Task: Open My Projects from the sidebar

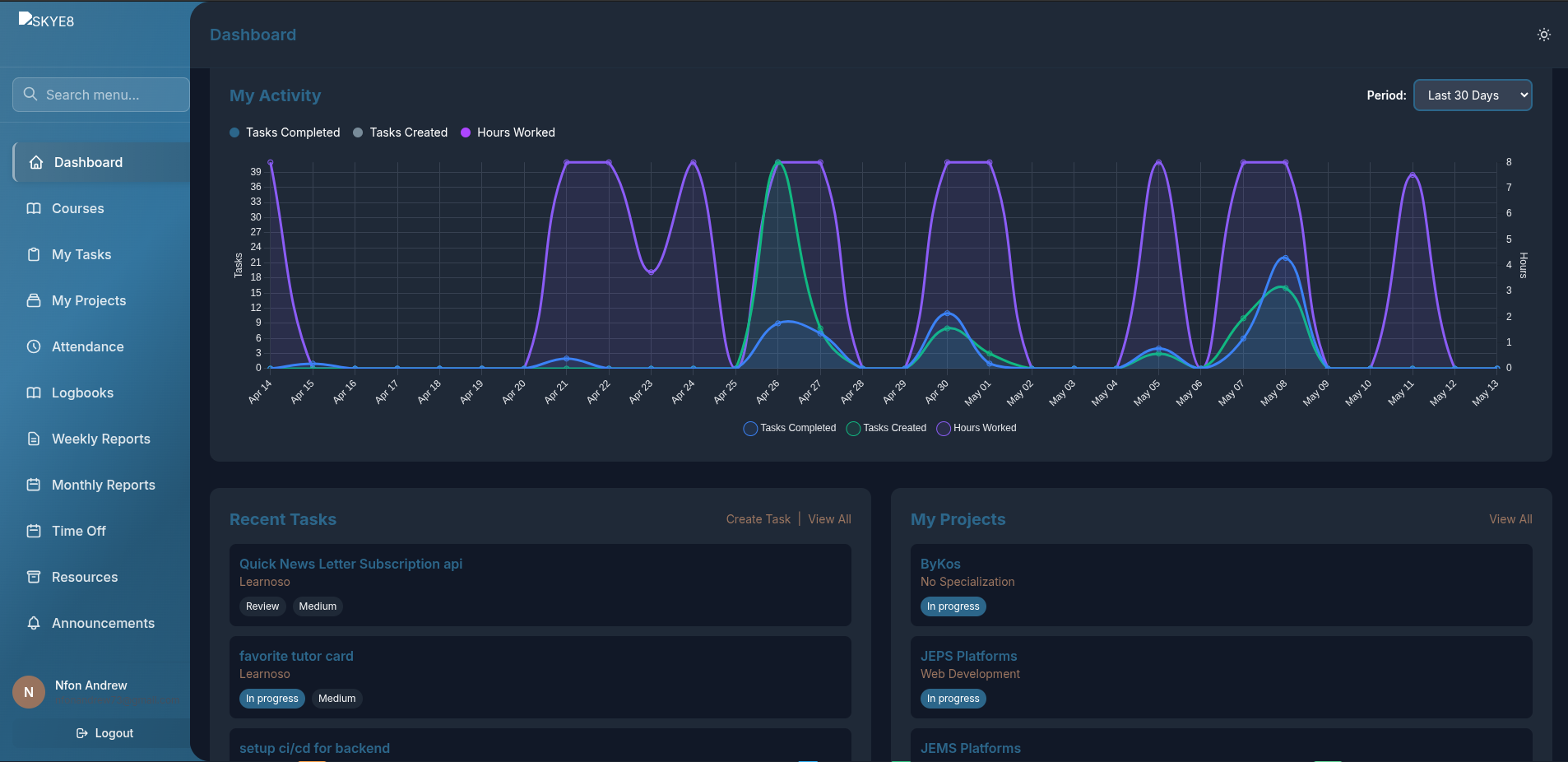Action: point(101,300)
